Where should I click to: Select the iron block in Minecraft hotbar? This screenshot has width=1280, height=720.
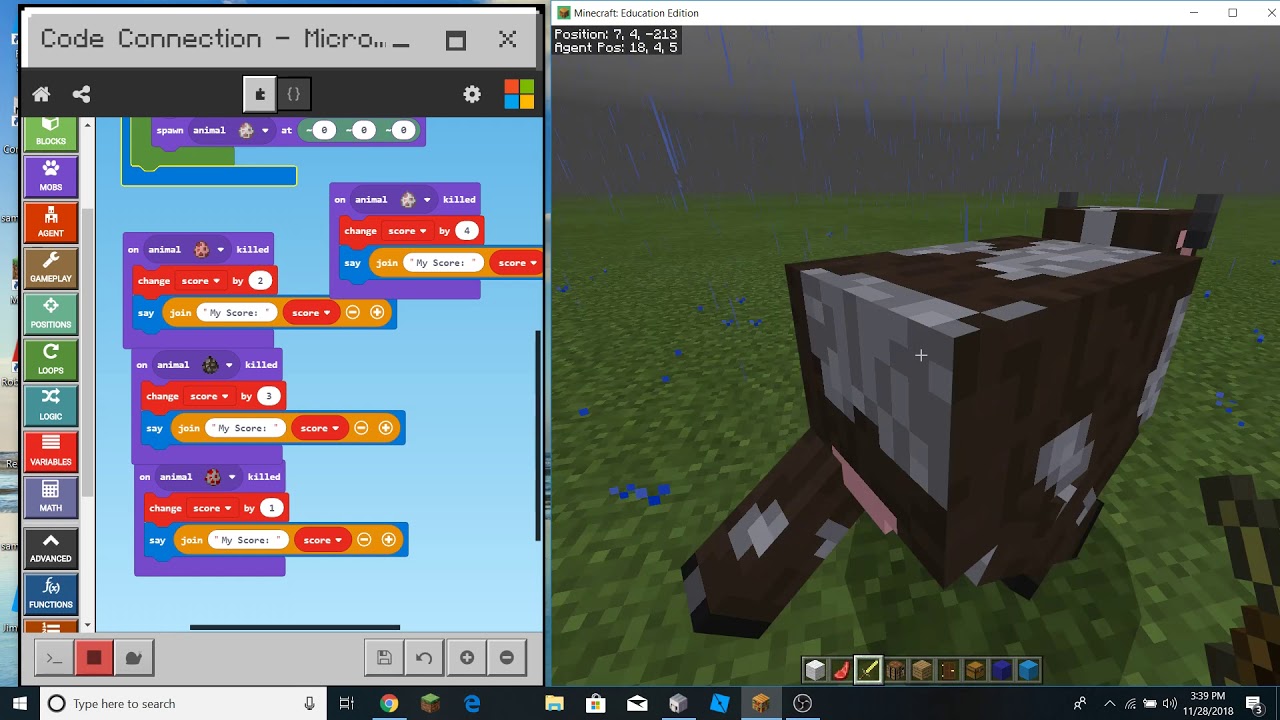point(815,670)
